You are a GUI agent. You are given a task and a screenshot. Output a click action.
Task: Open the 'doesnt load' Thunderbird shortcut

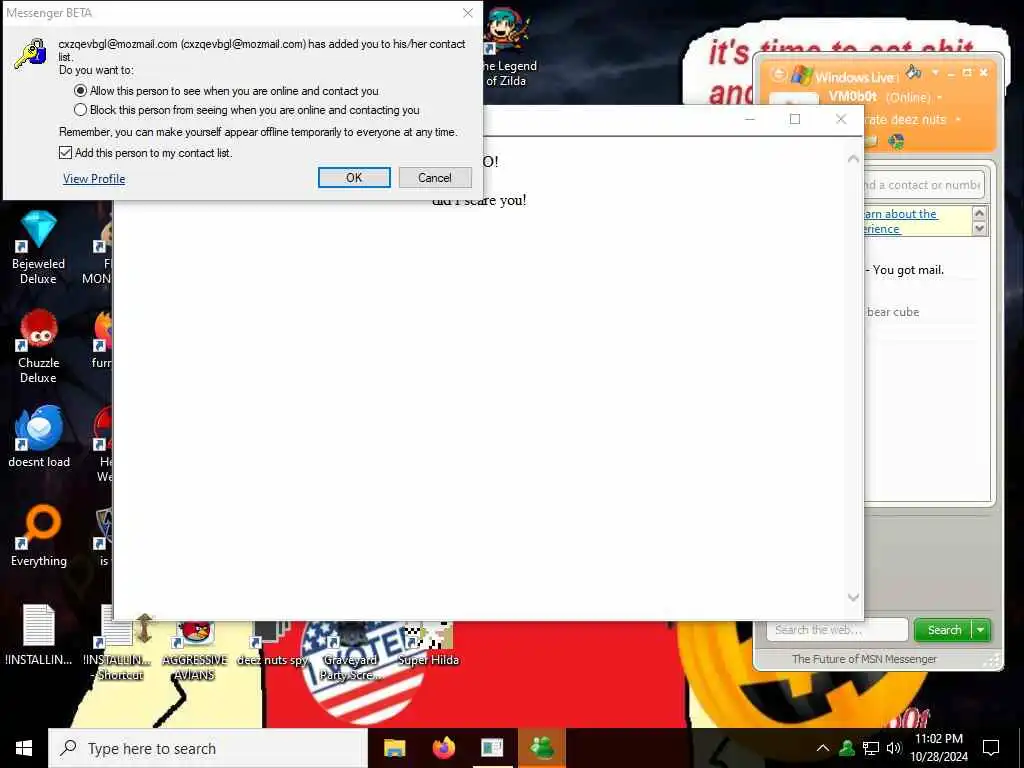click(39, 436)
